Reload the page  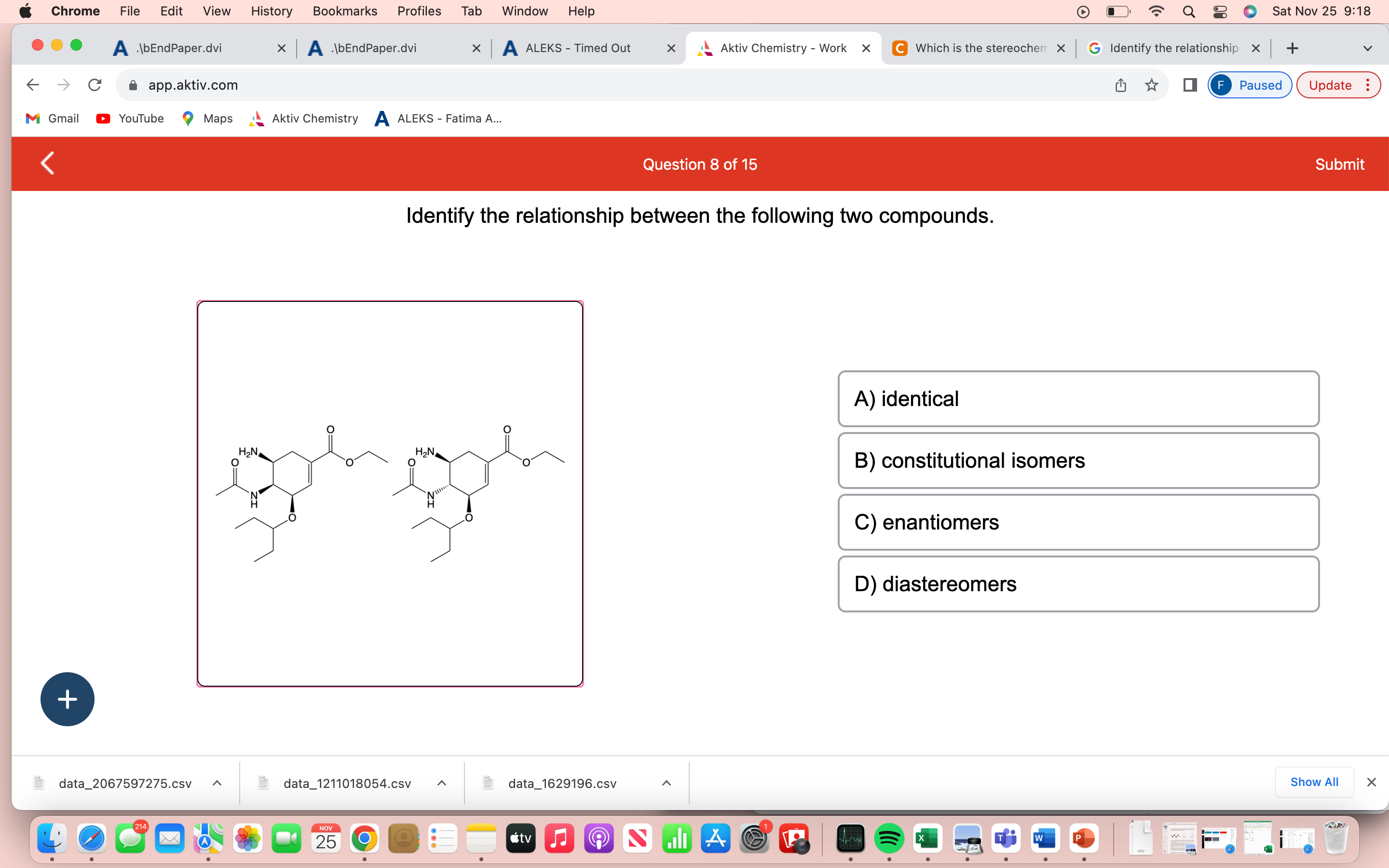pyautogui.click(x=95, y=85)
